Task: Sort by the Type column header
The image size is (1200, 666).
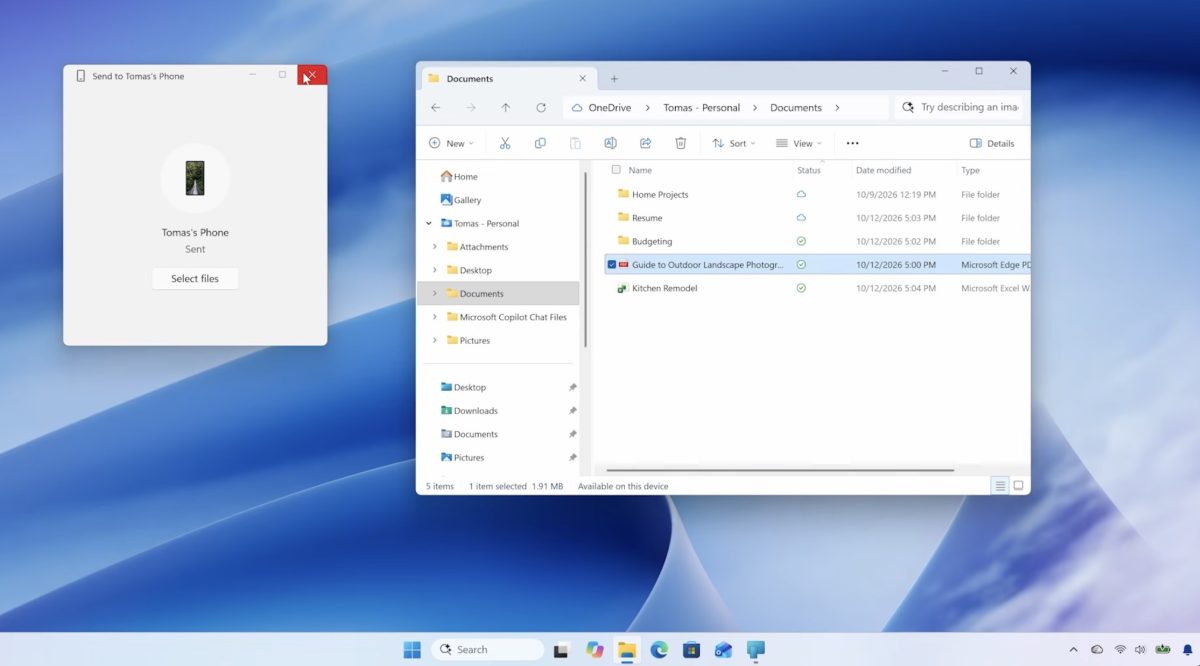Action: coord(970,170)
